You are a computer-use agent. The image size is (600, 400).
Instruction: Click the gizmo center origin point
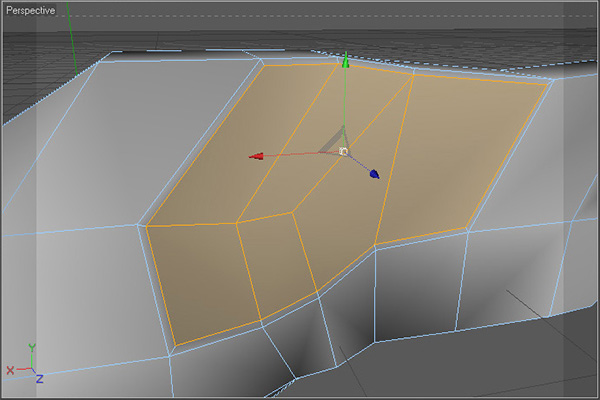(343, 151)
